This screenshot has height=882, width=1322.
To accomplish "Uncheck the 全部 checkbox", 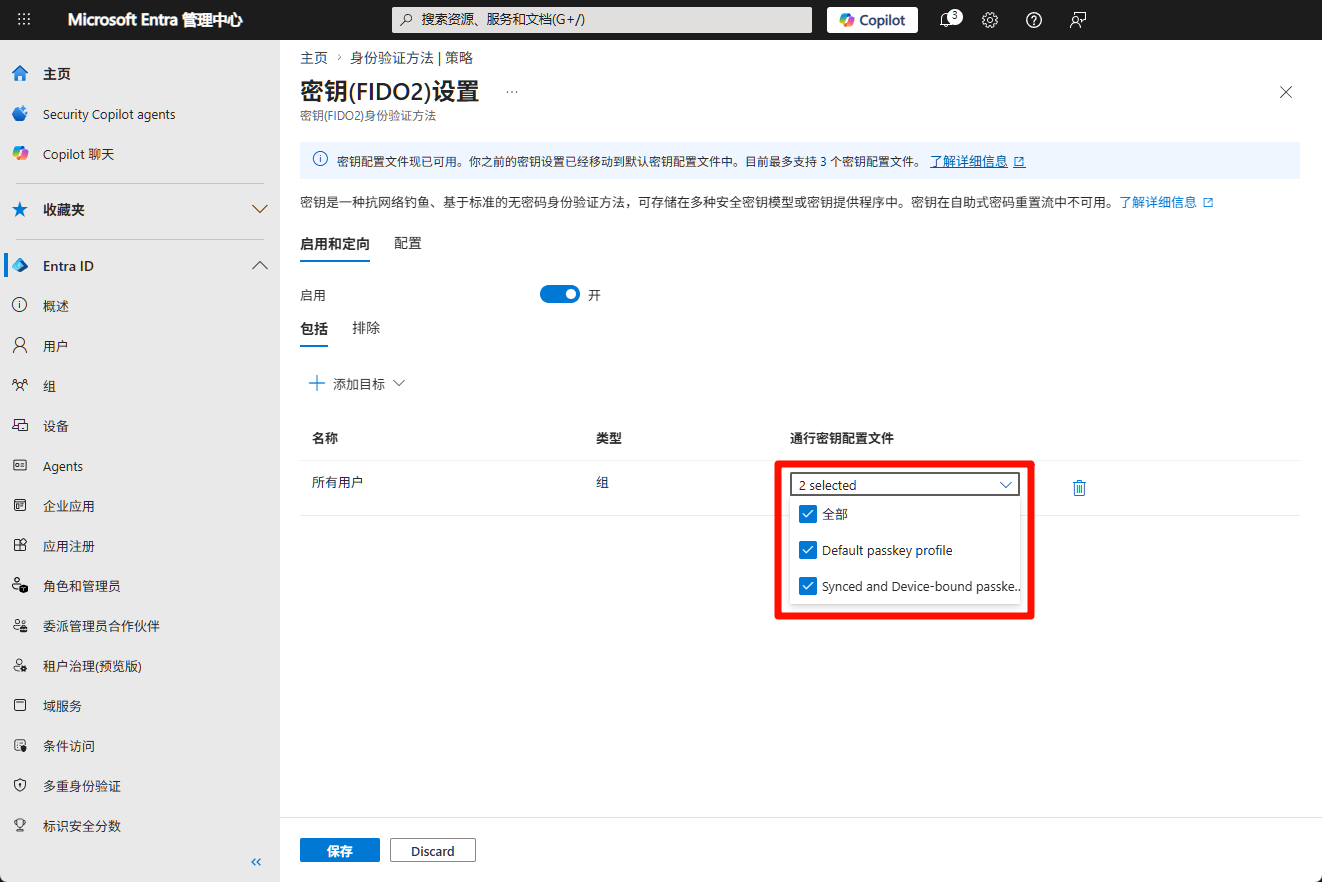I will 808,514.
